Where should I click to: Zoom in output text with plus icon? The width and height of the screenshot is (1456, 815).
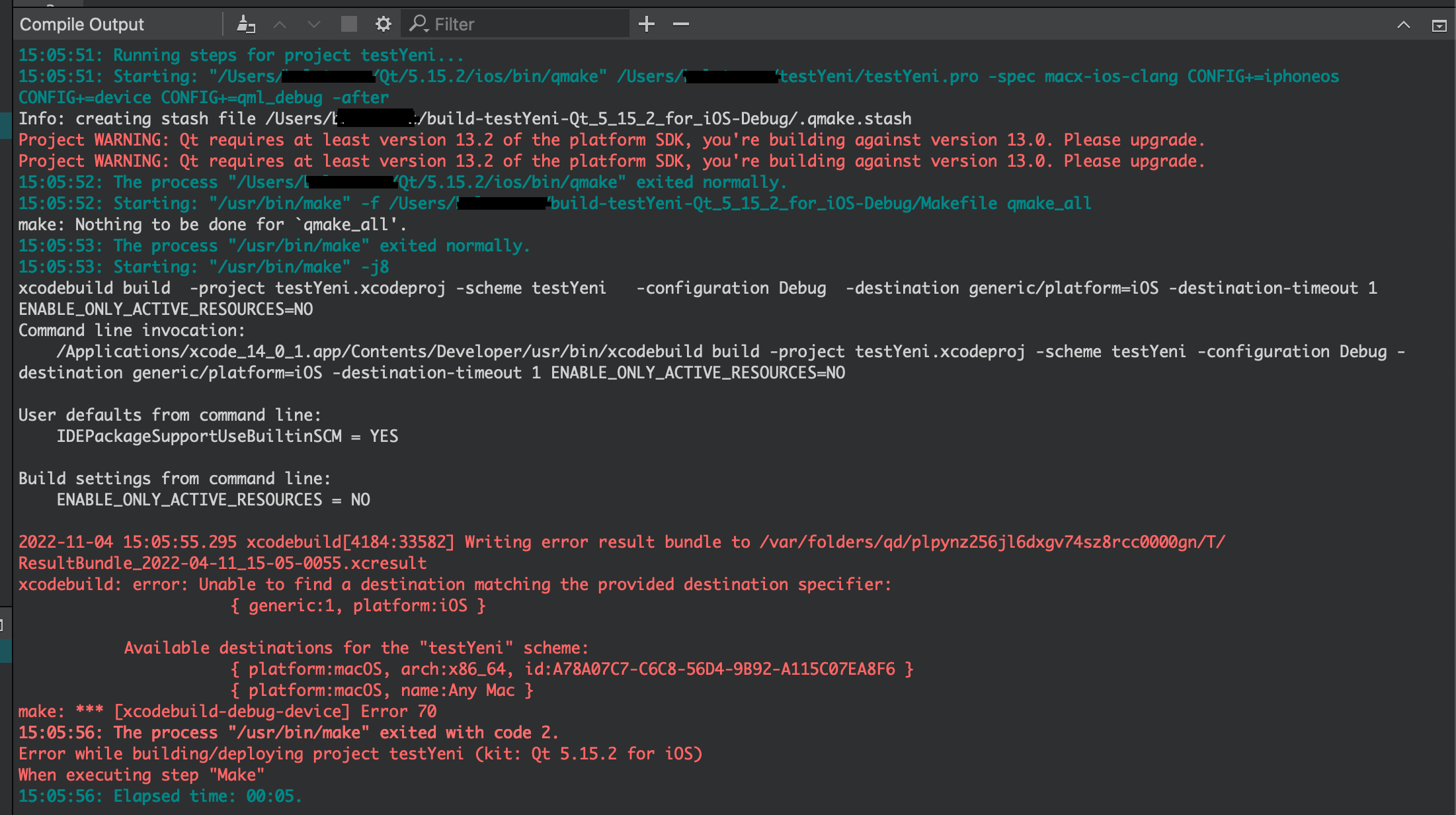click(x=646, y=24)
